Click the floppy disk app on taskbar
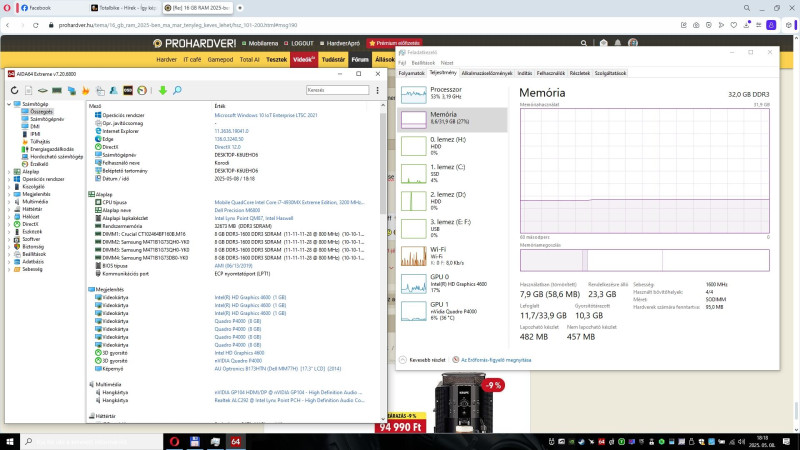The height and width of the screenshot is (450, 800). click(194, 441)
